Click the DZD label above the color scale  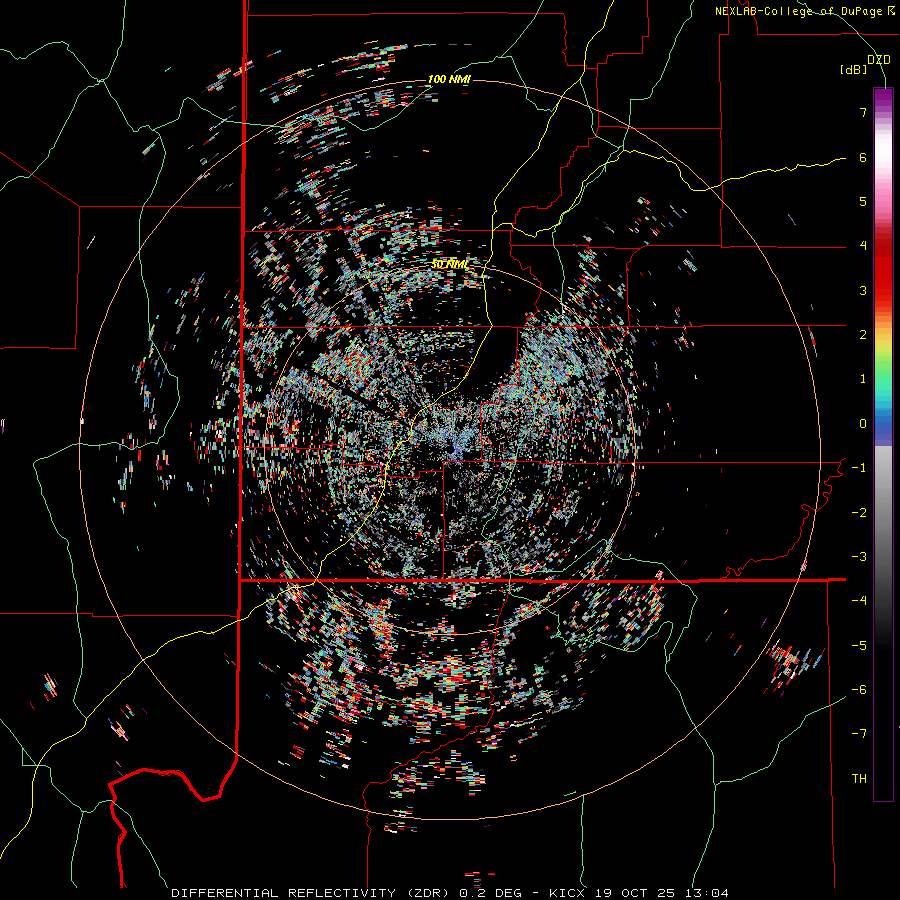[879, 59]
